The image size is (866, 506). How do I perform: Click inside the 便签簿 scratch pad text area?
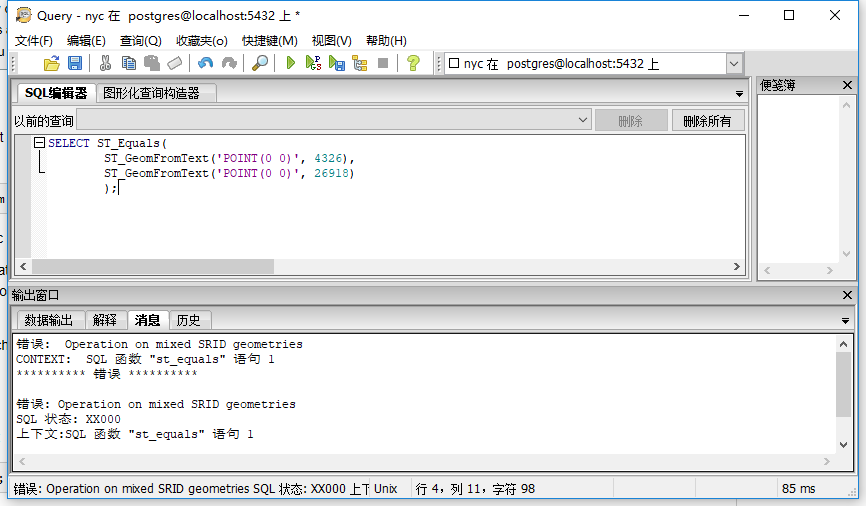point(798,180)
